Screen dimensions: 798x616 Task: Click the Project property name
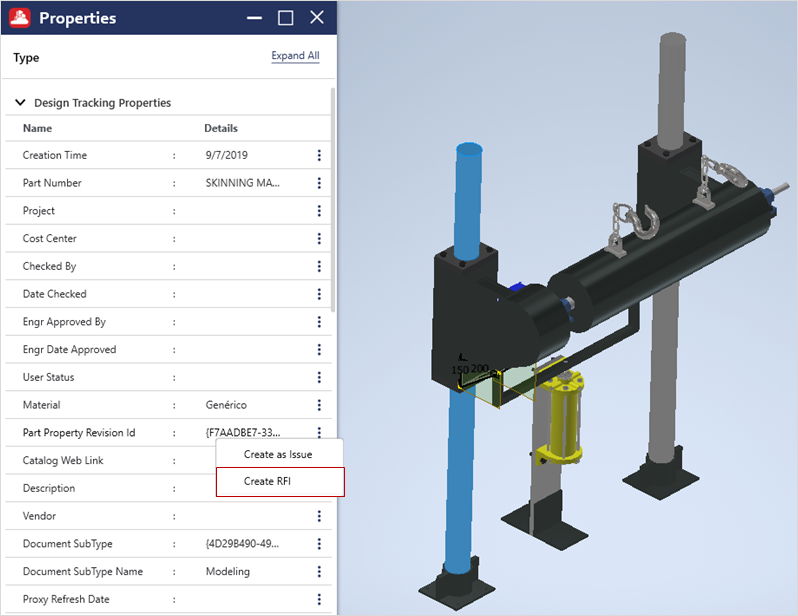[39, 211]
